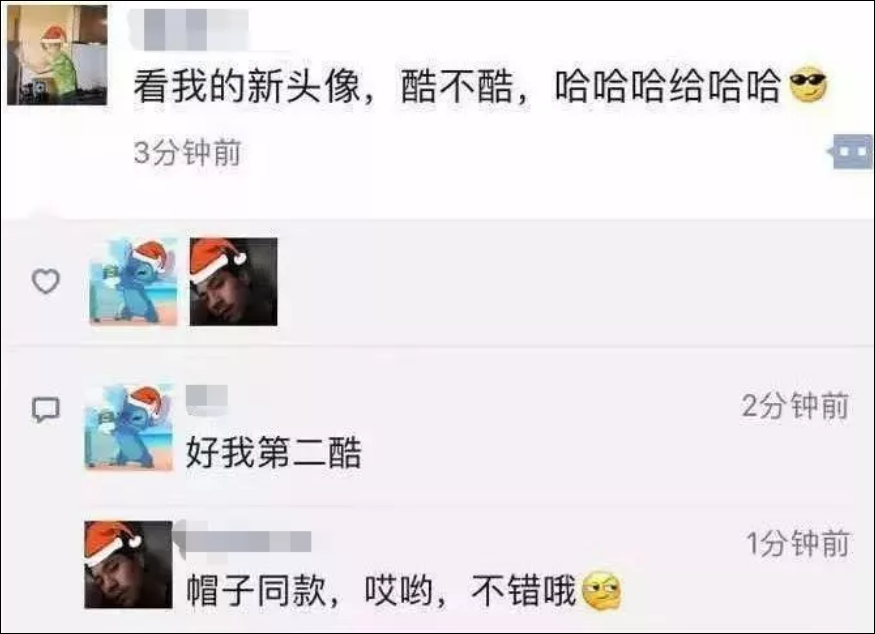This screenshot has width=875, height=634.
Task: Click the 1分钟前 comment timestamp
Action: 798,544
